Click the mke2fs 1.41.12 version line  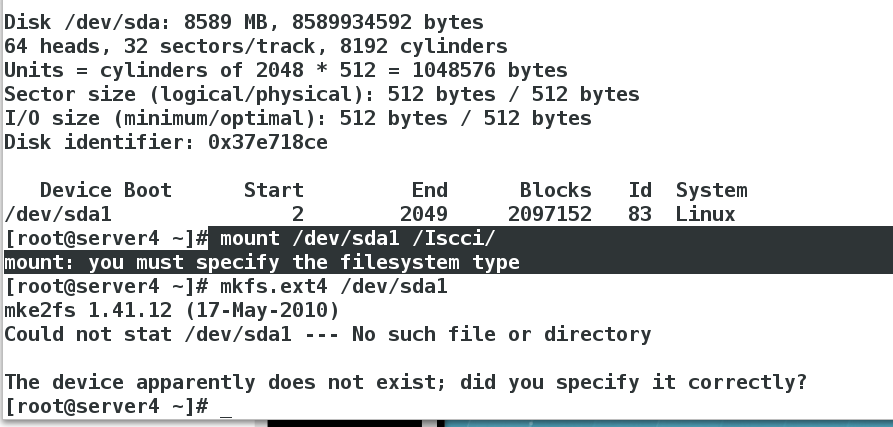click(x=171, y=310)
